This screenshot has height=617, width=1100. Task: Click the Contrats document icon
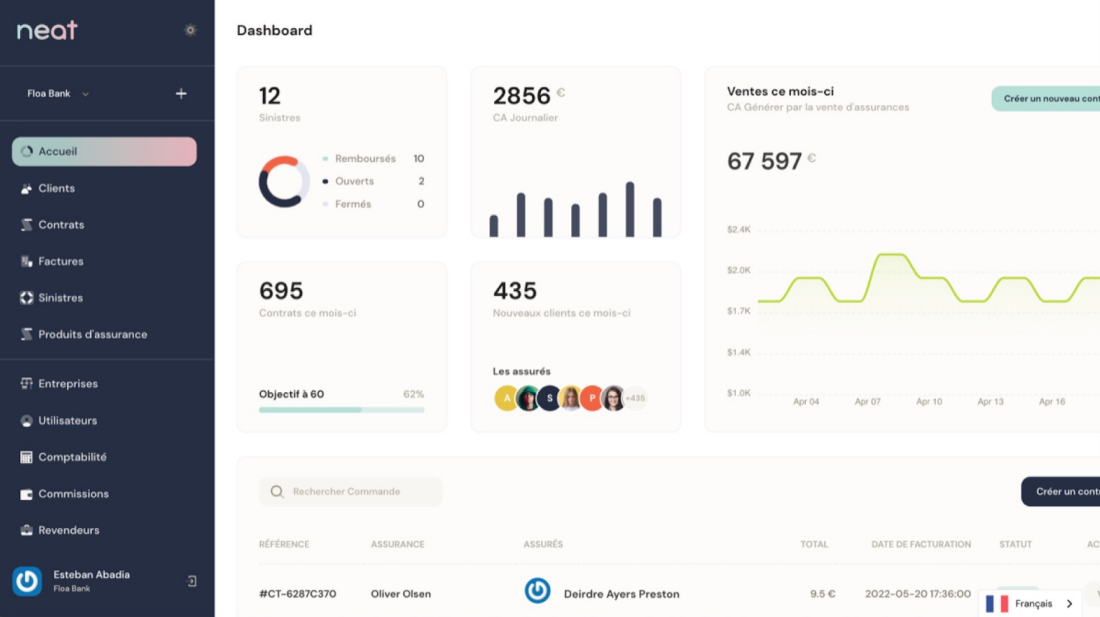(27, 224)
